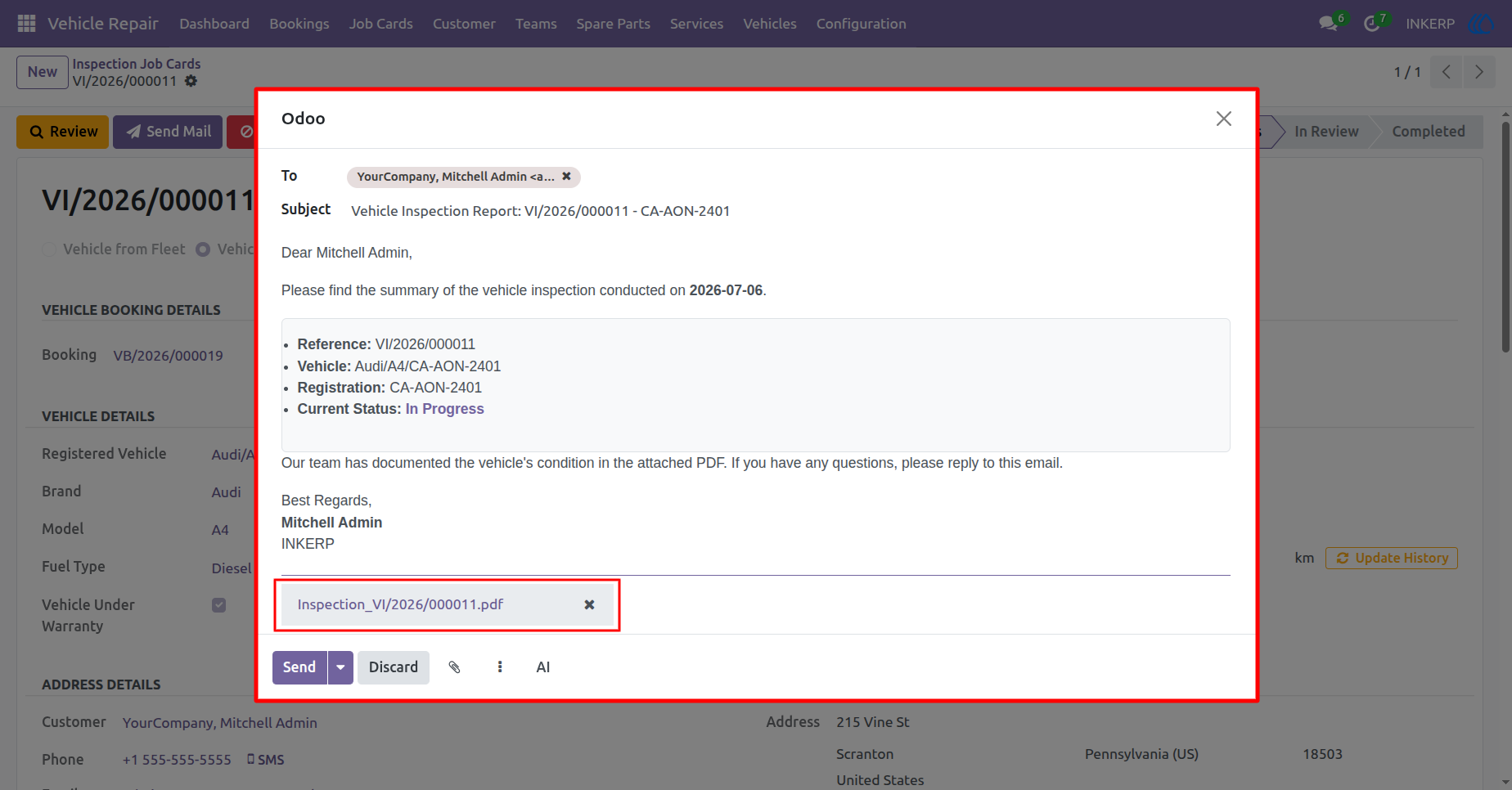Click the New record button
1512x790 pixels.
43,72
